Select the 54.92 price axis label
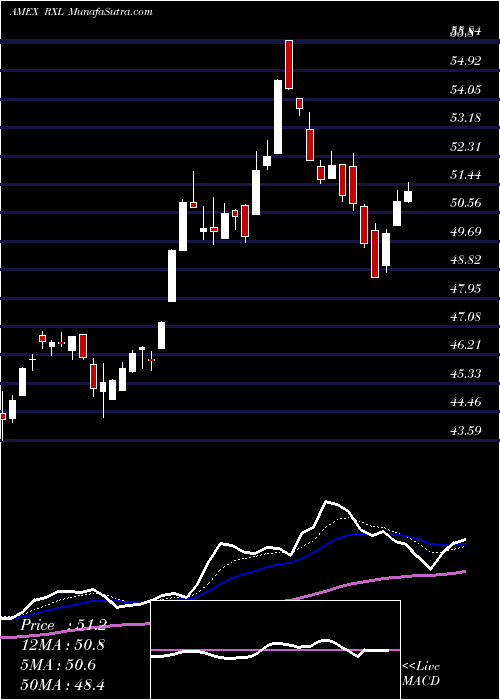 (x=466, y=60)
